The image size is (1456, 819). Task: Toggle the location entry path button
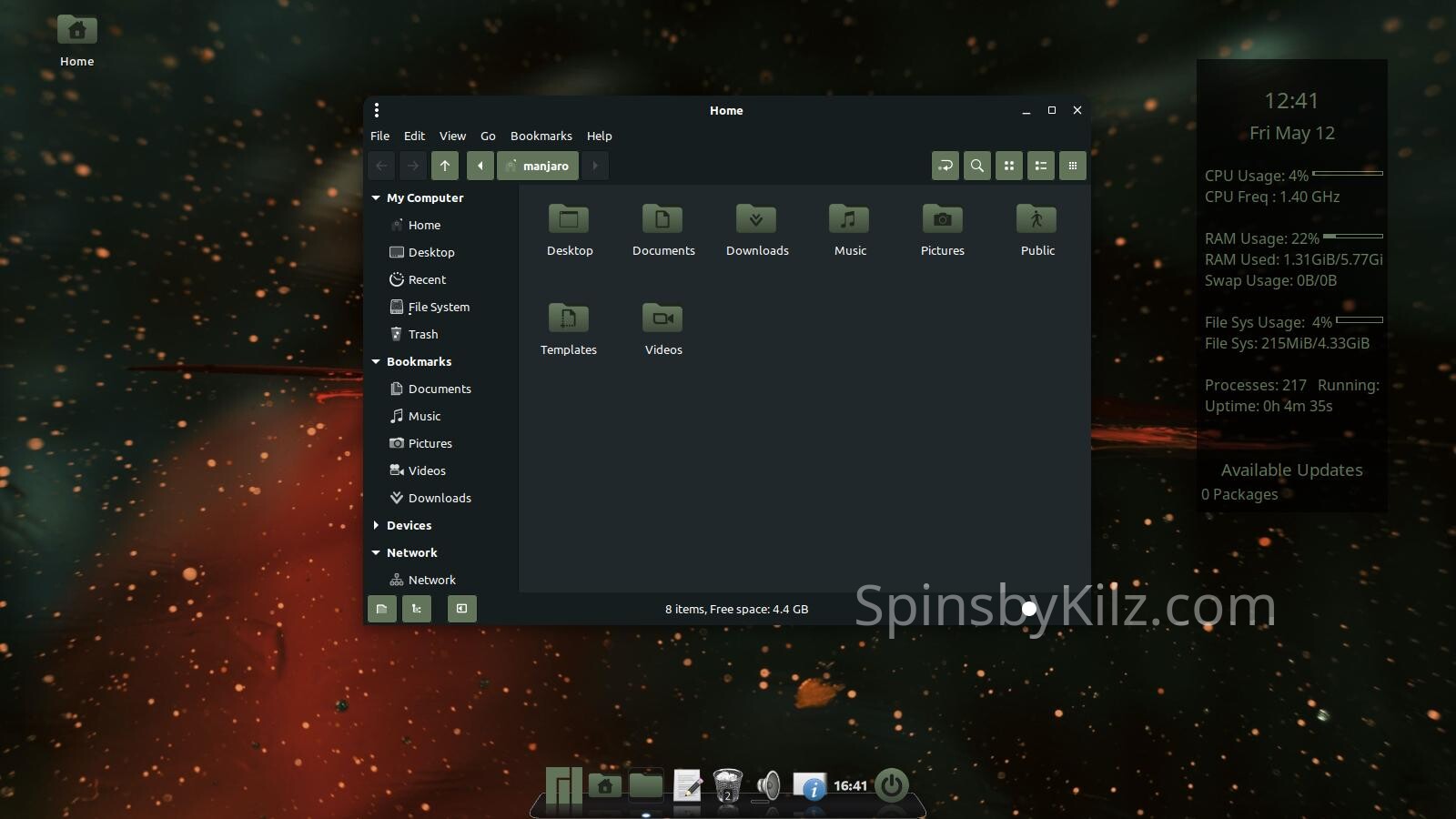[x=945, y=166]
